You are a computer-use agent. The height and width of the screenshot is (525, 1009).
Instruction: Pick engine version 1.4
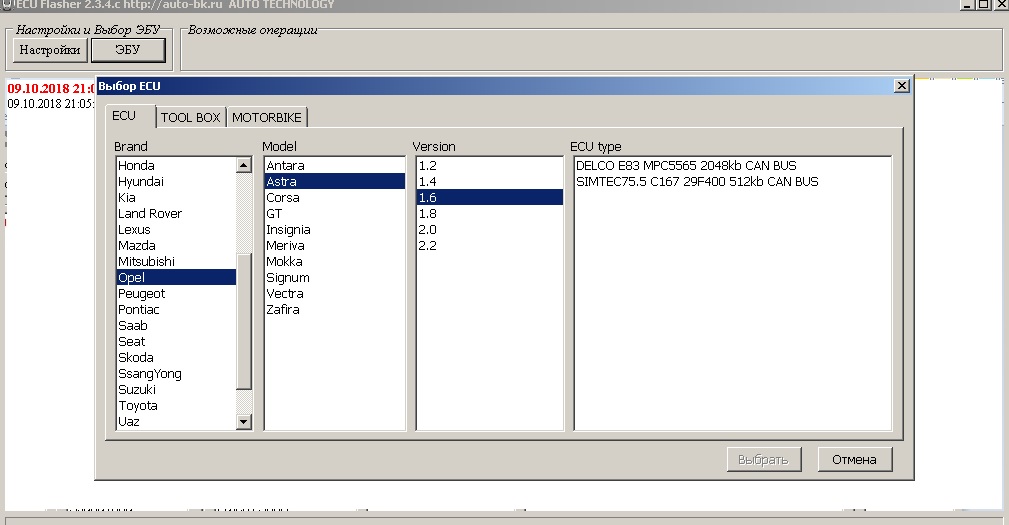point(490,181)
